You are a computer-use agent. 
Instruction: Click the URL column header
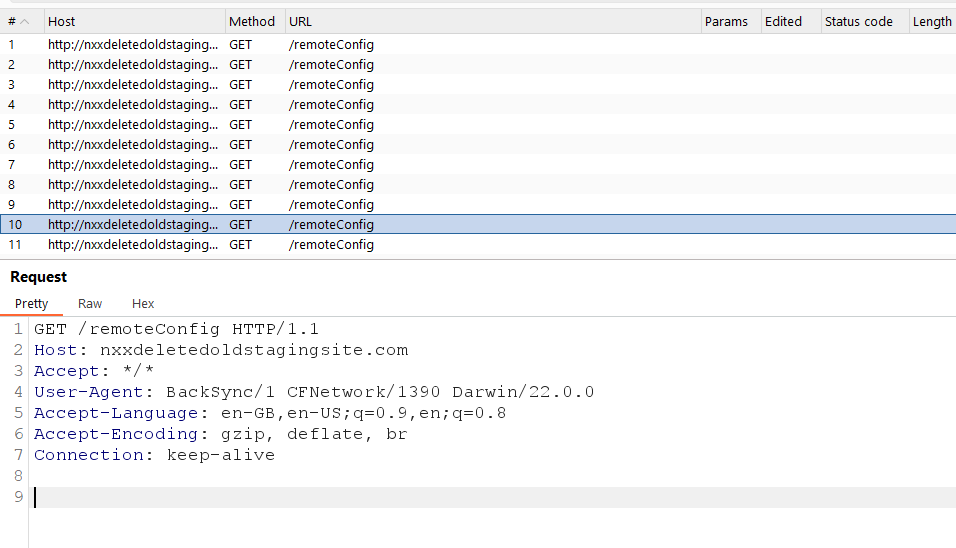[300, 21]
